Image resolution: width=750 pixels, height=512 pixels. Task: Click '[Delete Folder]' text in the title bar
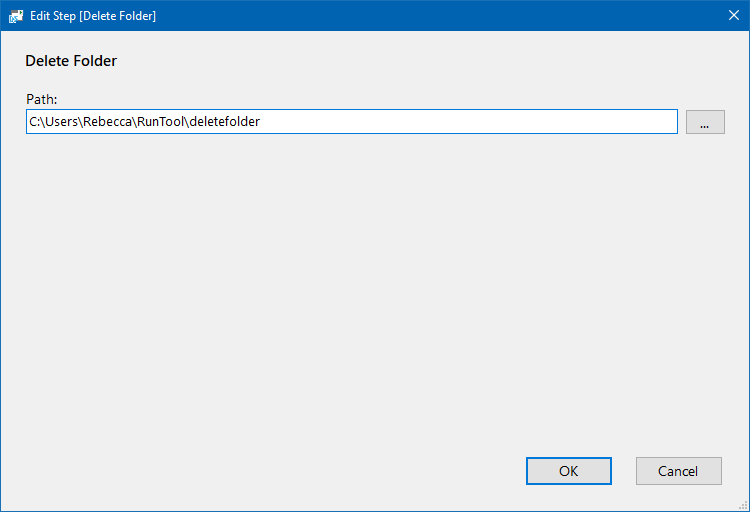click(118, 16)
